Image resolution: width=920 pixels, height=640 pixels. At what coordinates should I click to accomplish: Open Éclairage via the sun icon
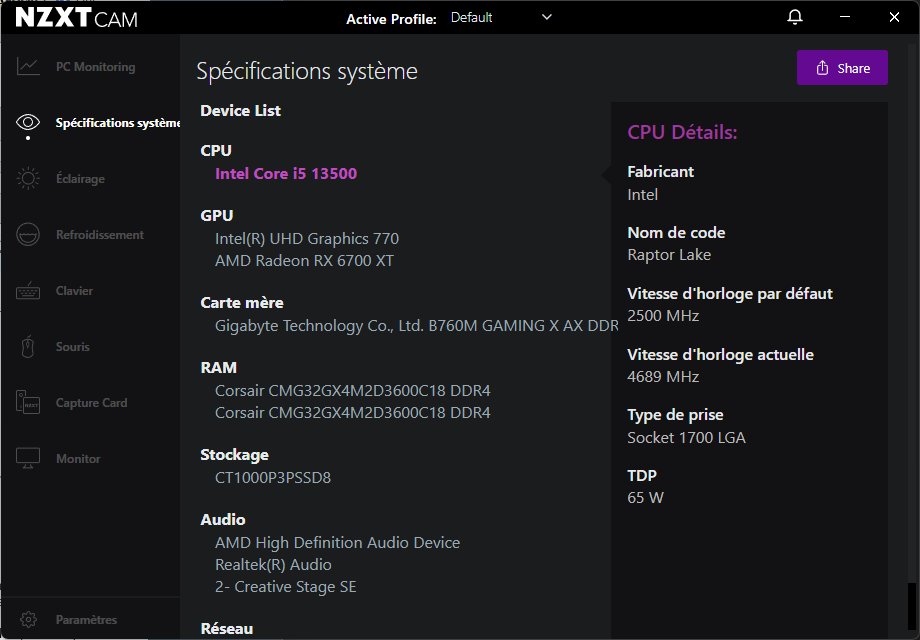[x=28, y=179]
